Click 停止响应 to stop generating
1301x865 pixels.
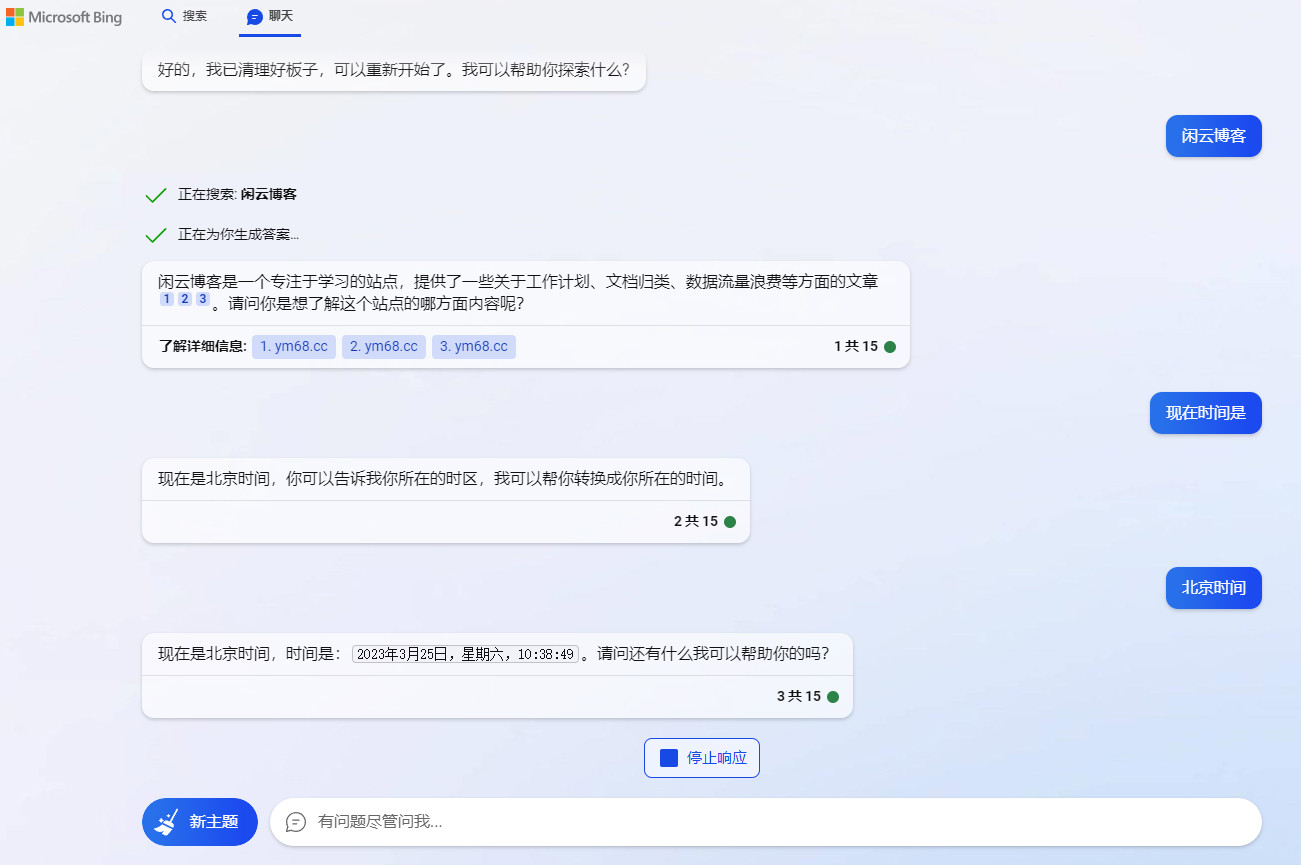pos(702,758)
